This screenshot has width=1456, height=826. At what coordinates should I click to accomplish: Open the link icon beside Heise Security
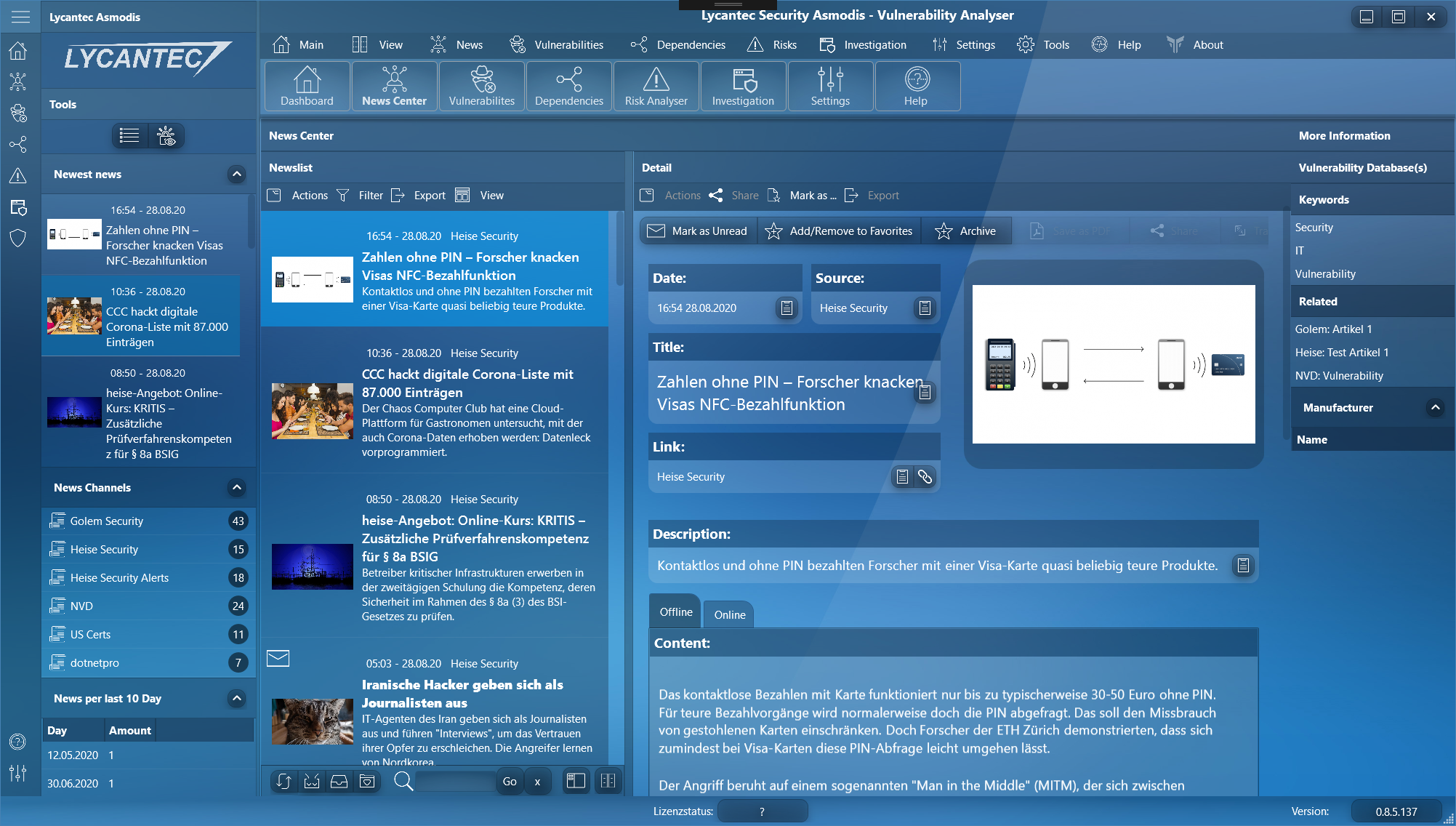pos(925,477)
